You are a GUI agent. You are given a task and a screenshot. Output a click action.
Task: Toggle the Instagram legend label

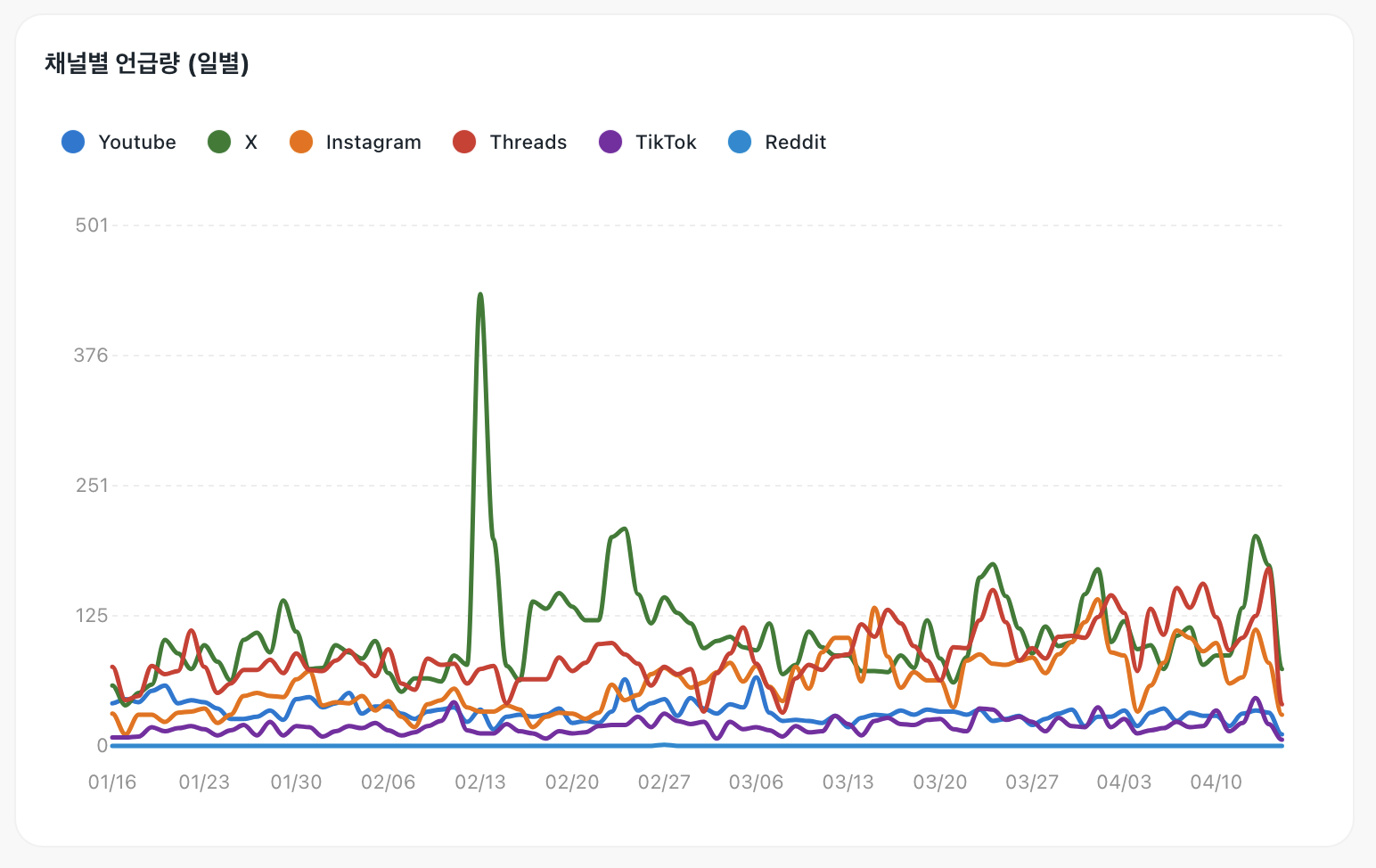[373, 143]
